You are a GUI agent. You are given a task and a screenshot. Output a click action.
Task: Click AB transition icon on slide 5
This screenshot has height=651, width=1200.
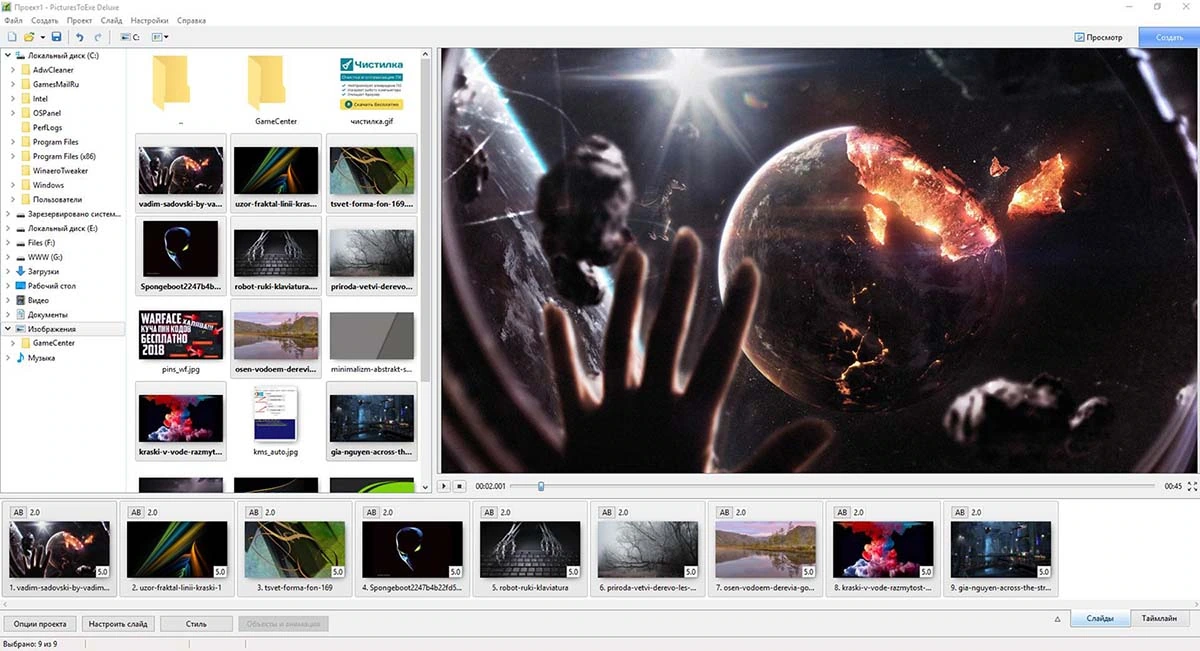pyautogui.click(x=489, y=512)
